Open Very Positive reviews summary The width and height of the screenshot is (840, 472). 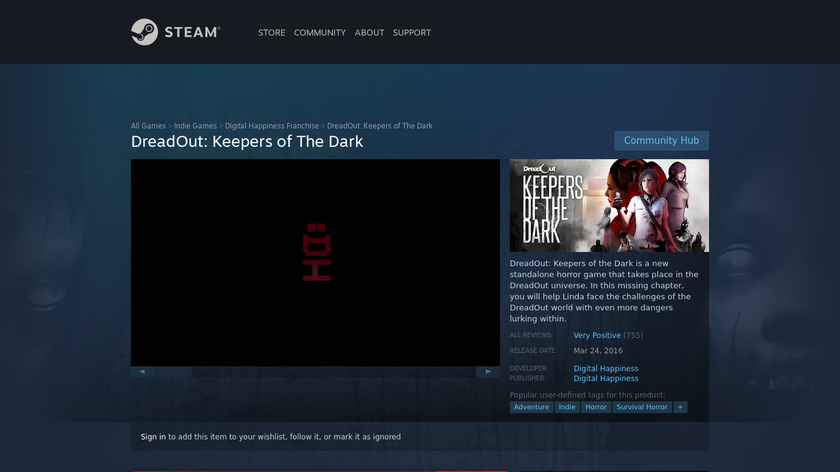(597, 335)
